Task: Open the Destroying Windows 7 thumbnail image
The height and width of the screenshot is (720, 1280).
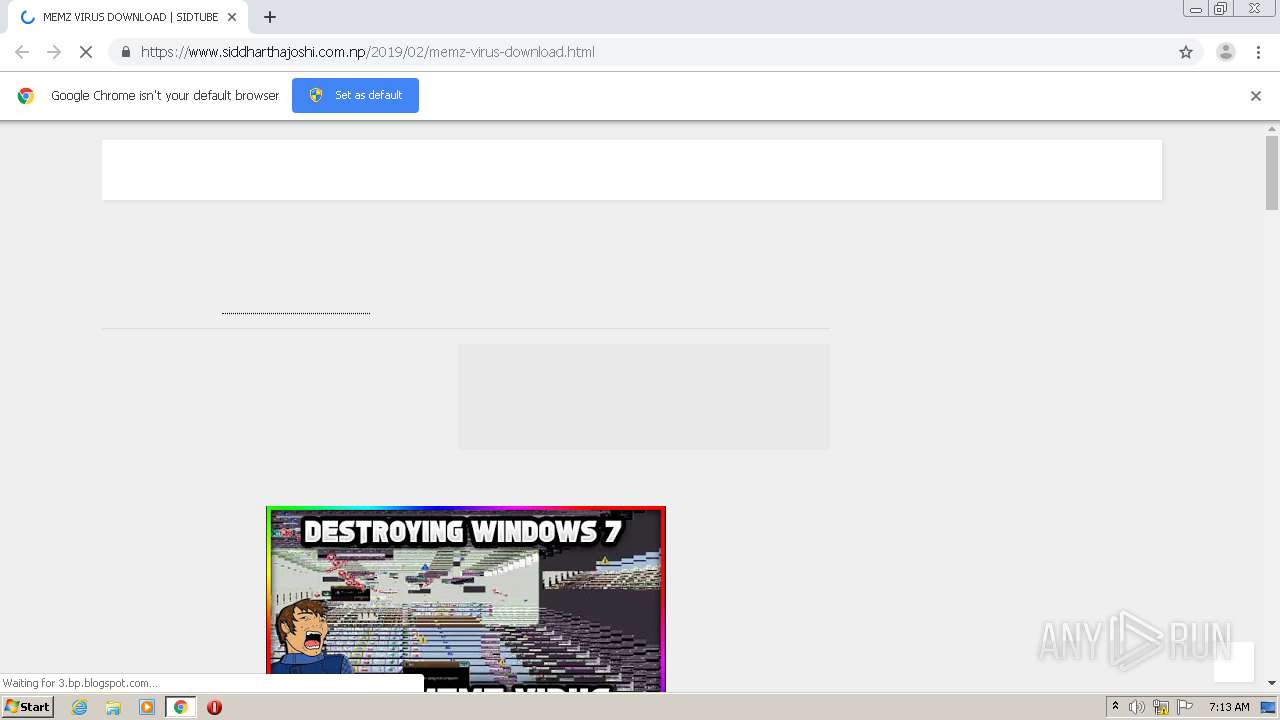Action: point(466,599)
